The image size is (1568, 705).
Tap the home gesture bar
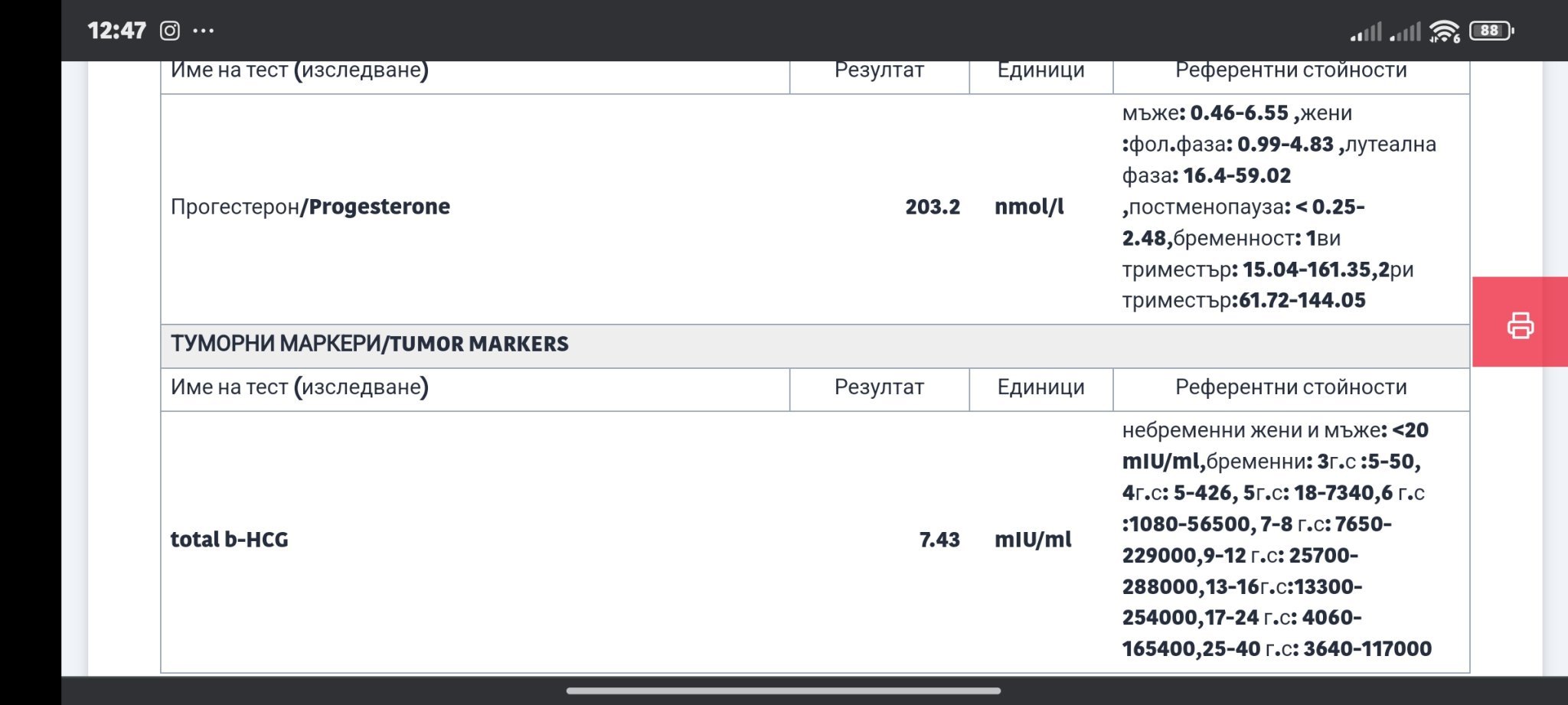[x=783, y=690]
